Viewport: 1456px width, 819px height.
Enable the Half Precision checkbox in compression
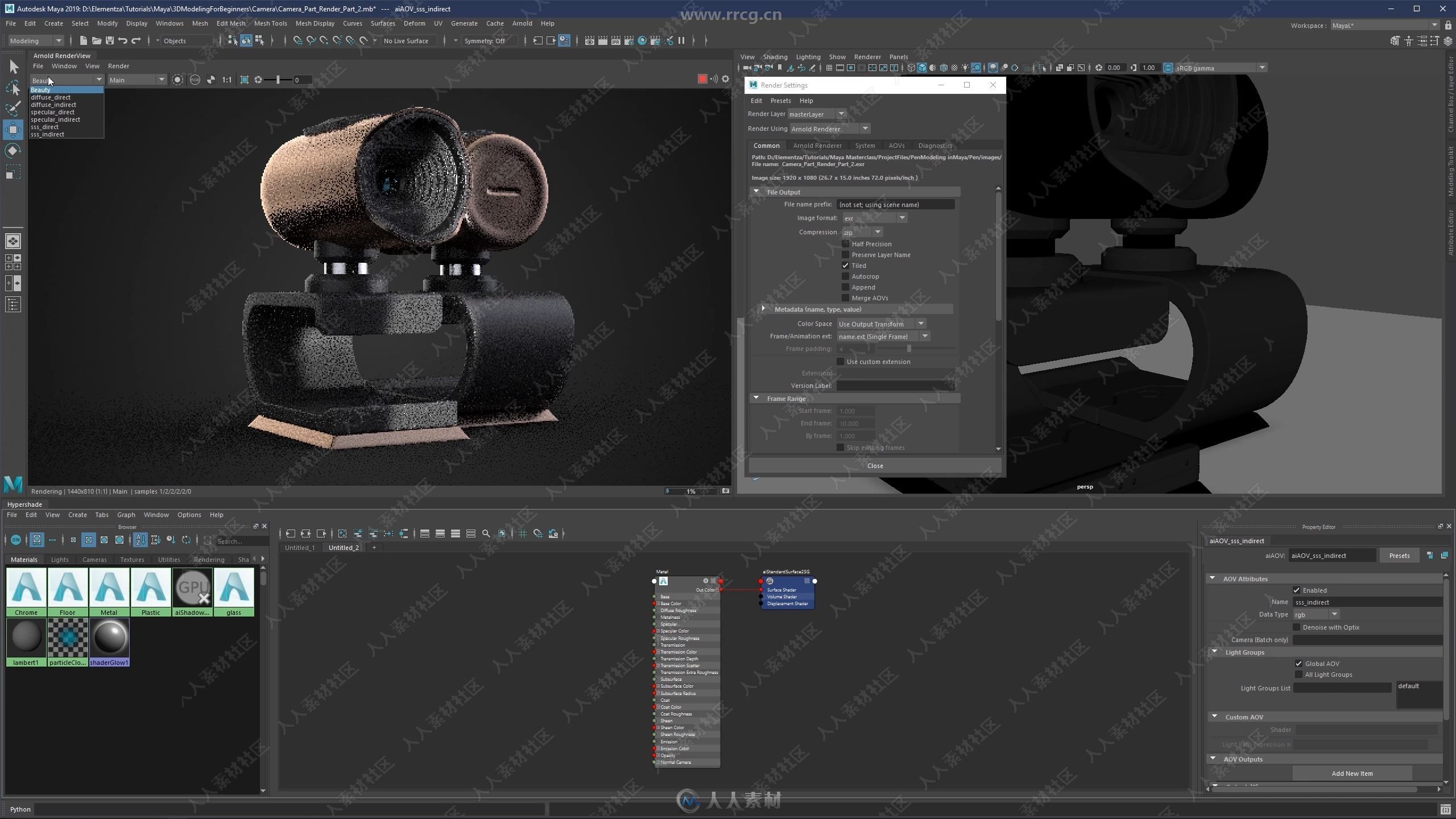point(845,243)
